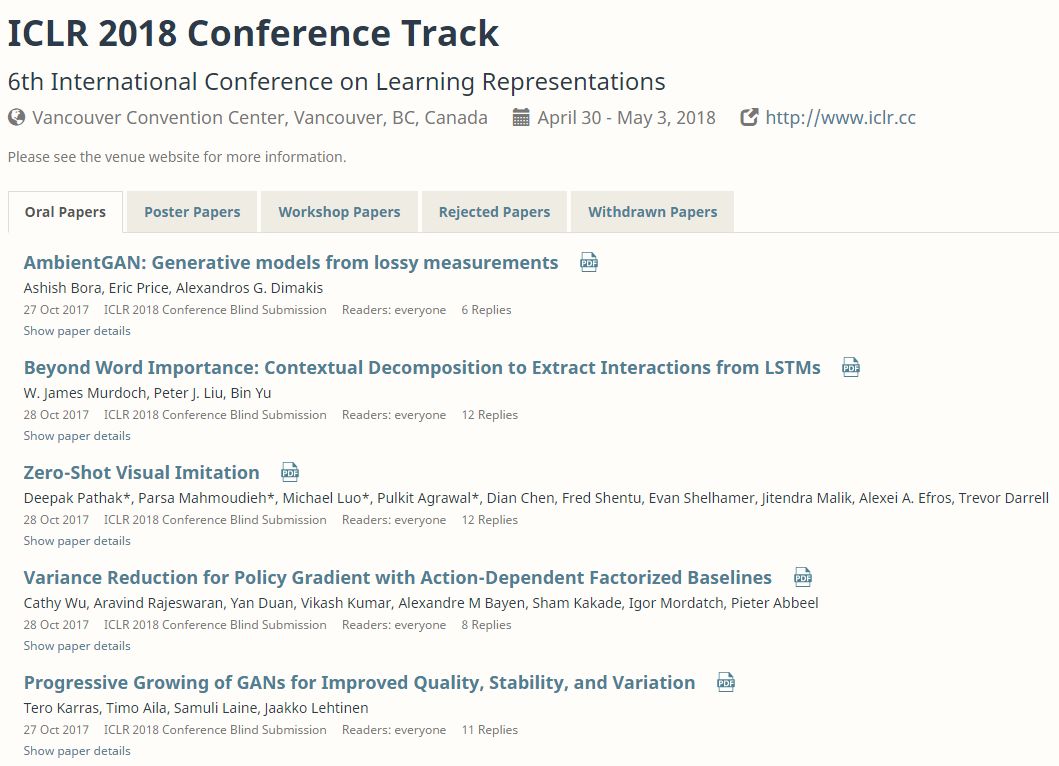Viewport: 1059px width, 766px height.
Task: Click the globe icon beside Vancouver venue
Action: point(16,118)
